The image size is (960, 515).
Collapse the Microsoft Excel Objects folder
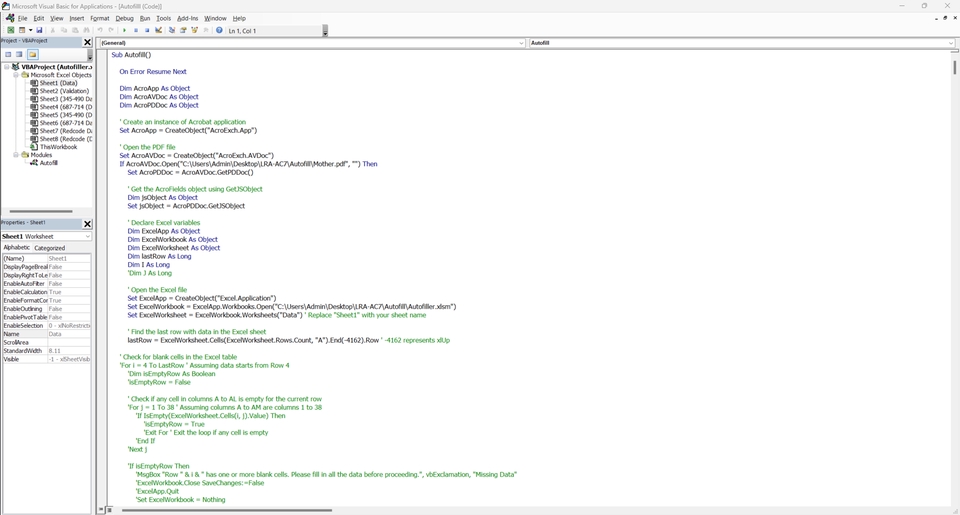click(16, 75)
